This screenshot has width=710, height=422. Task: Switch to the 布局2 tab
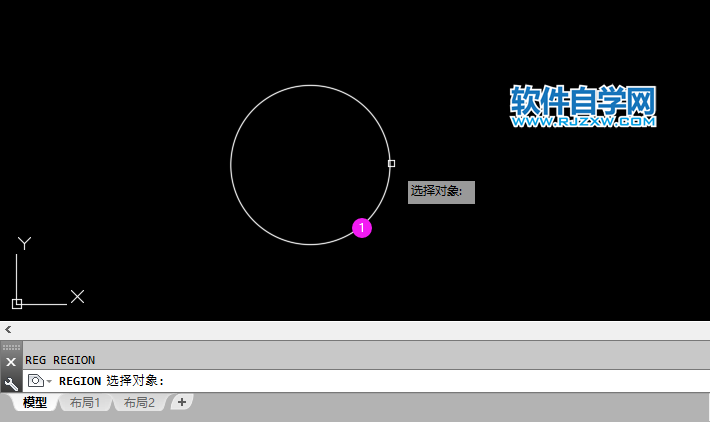pyautogui.click(x=139, y=402)
